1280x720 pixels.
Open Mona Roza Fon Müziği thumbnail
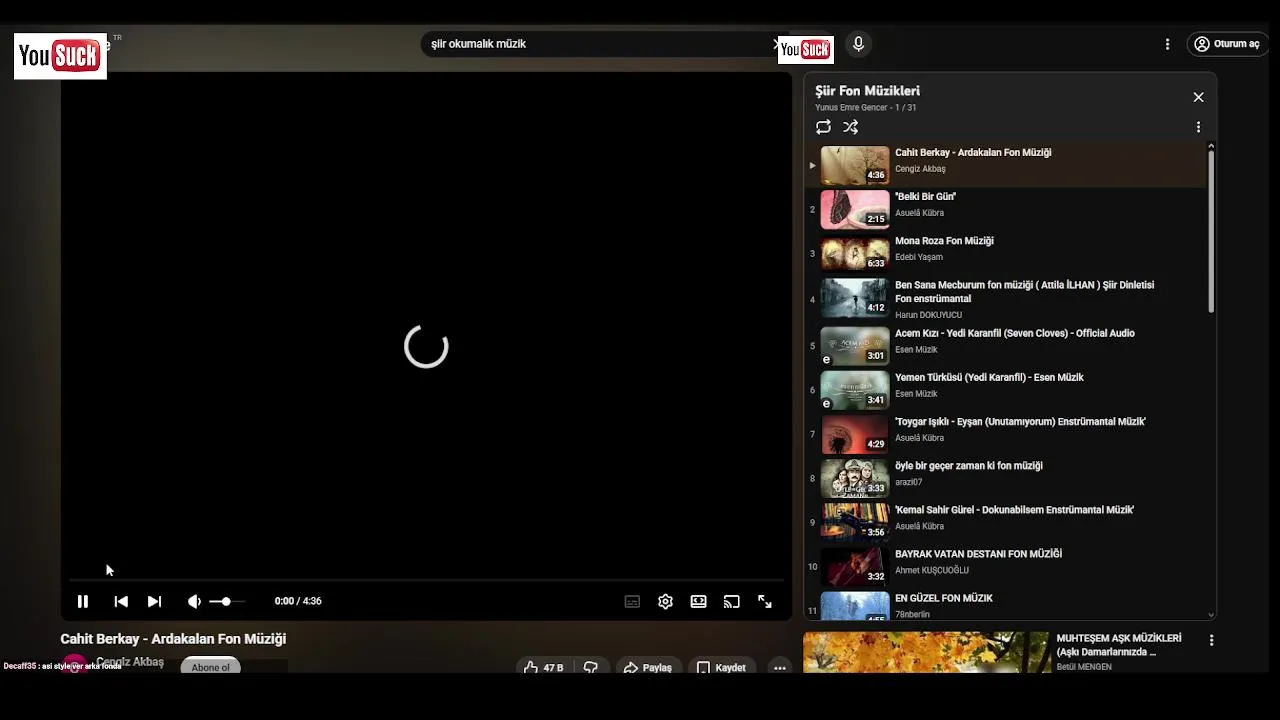click(x=855, y=253)
